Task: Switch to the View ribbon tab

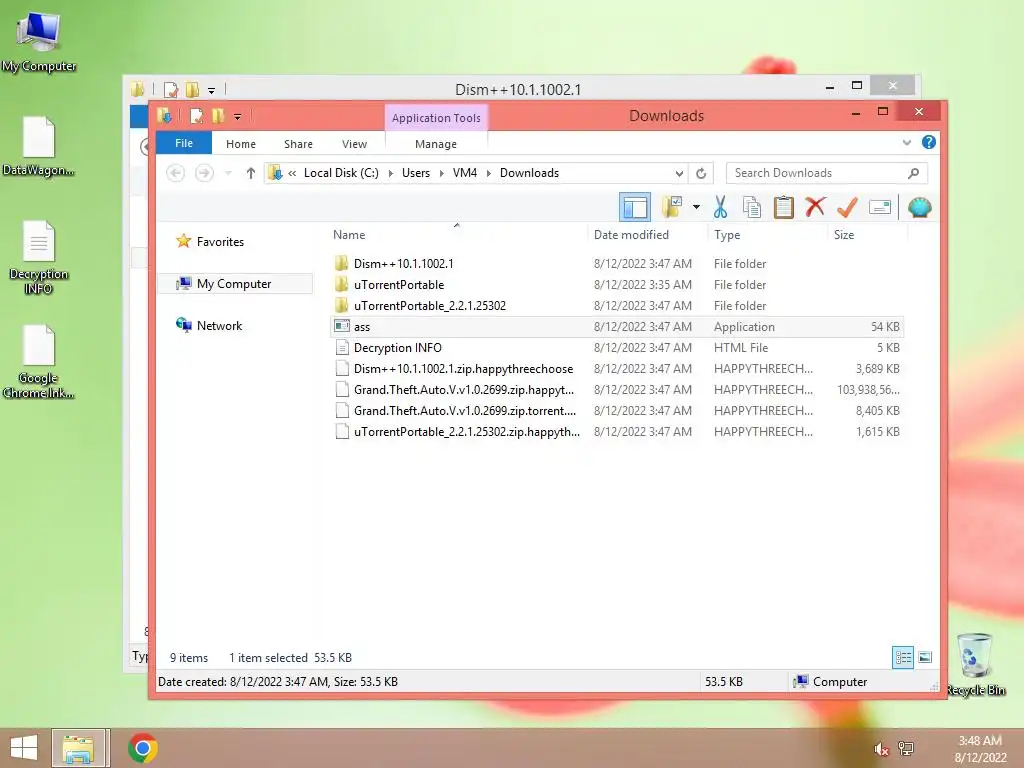Action: [355, 144]
